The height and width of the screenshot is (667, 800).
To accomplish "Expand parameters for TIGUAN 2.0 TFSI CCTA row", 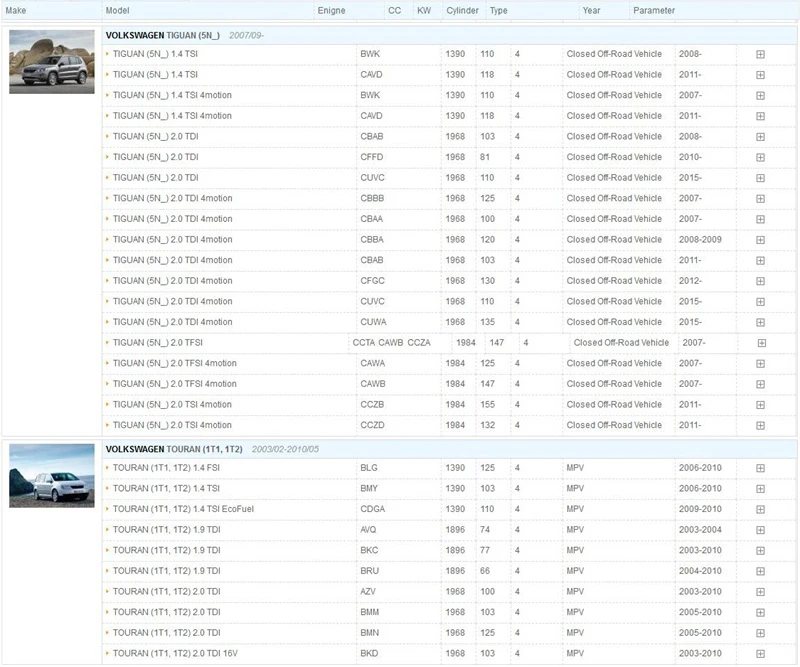I will click(x=762, y=343).
